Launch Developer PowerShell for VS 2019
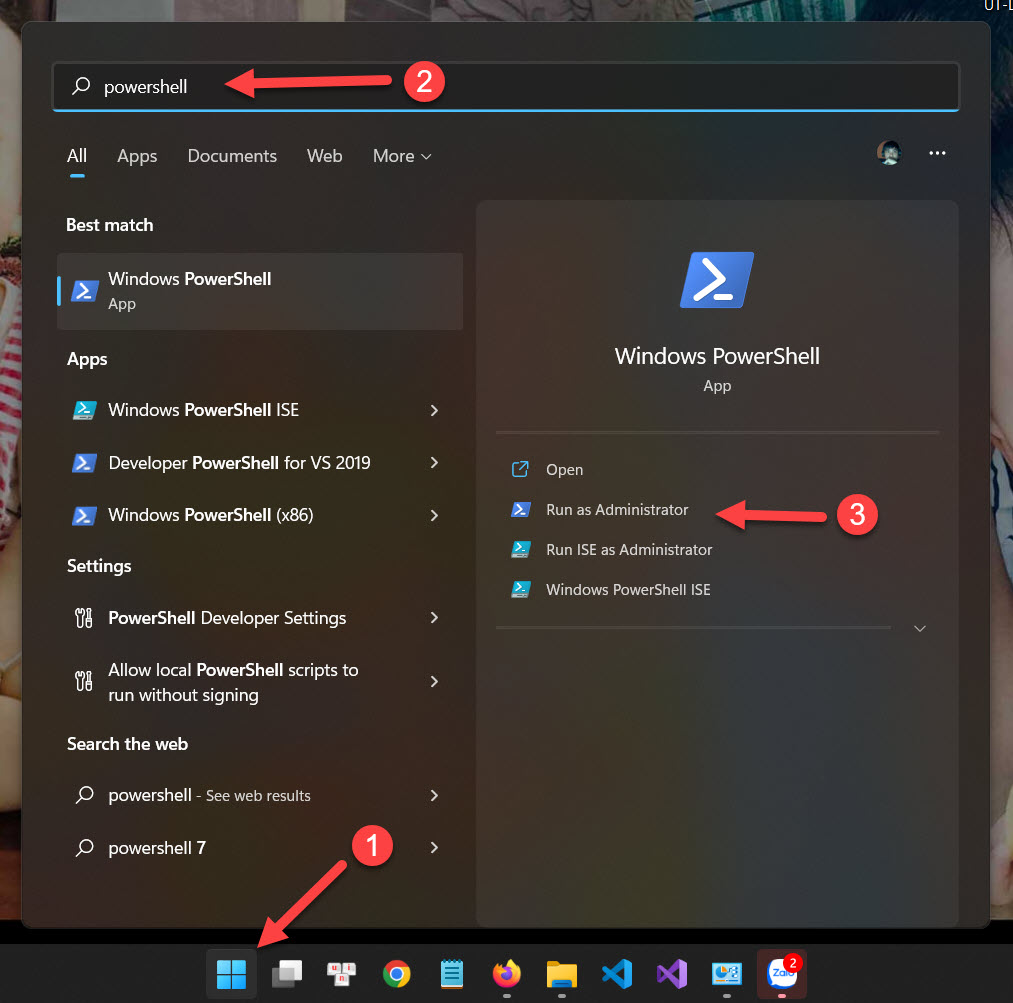Screen dimensions: 1013x1003 tap(240, 462)
